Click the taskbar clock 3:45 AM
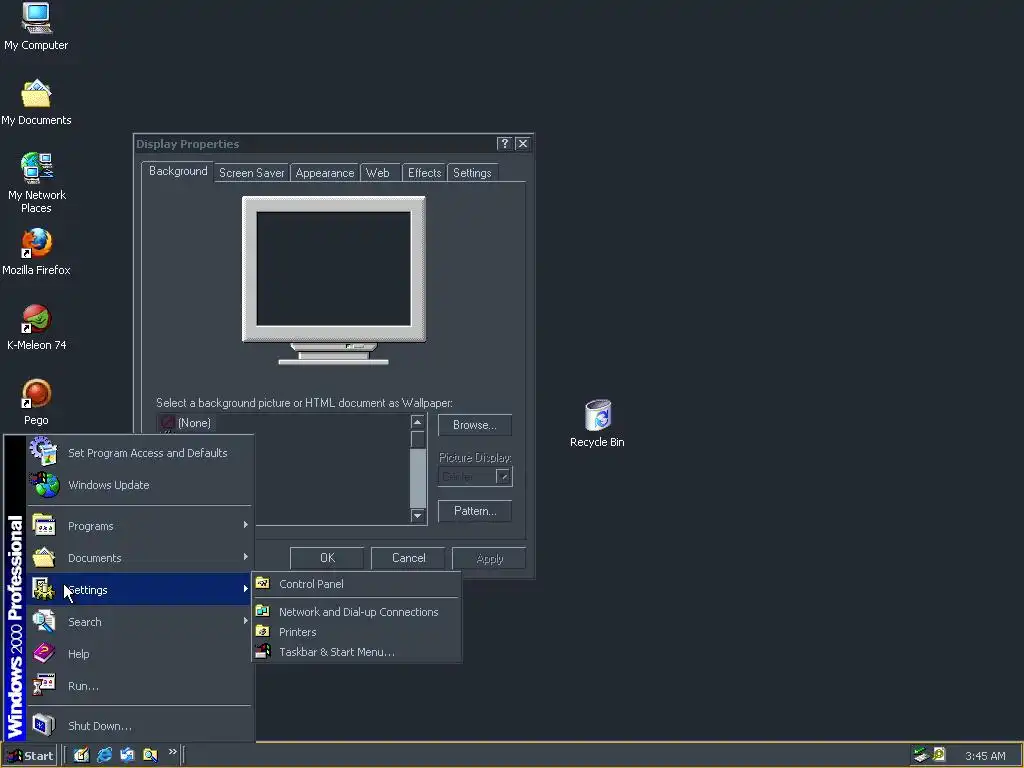Viewport: 1024px width, 768px height. (x=985, y=756)
